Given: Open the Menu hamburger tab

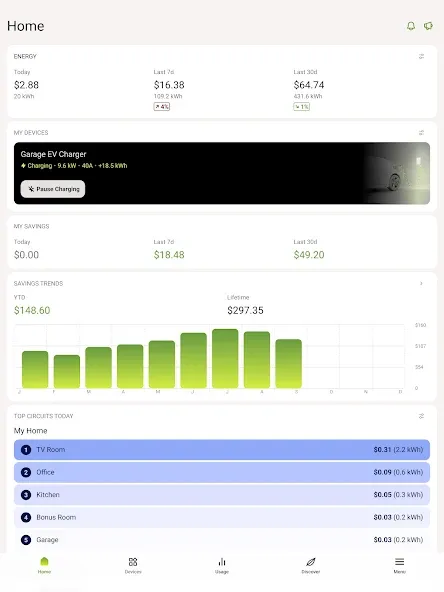Looking at the screenshot, I should pyautogui.click(x=399, y=565).
